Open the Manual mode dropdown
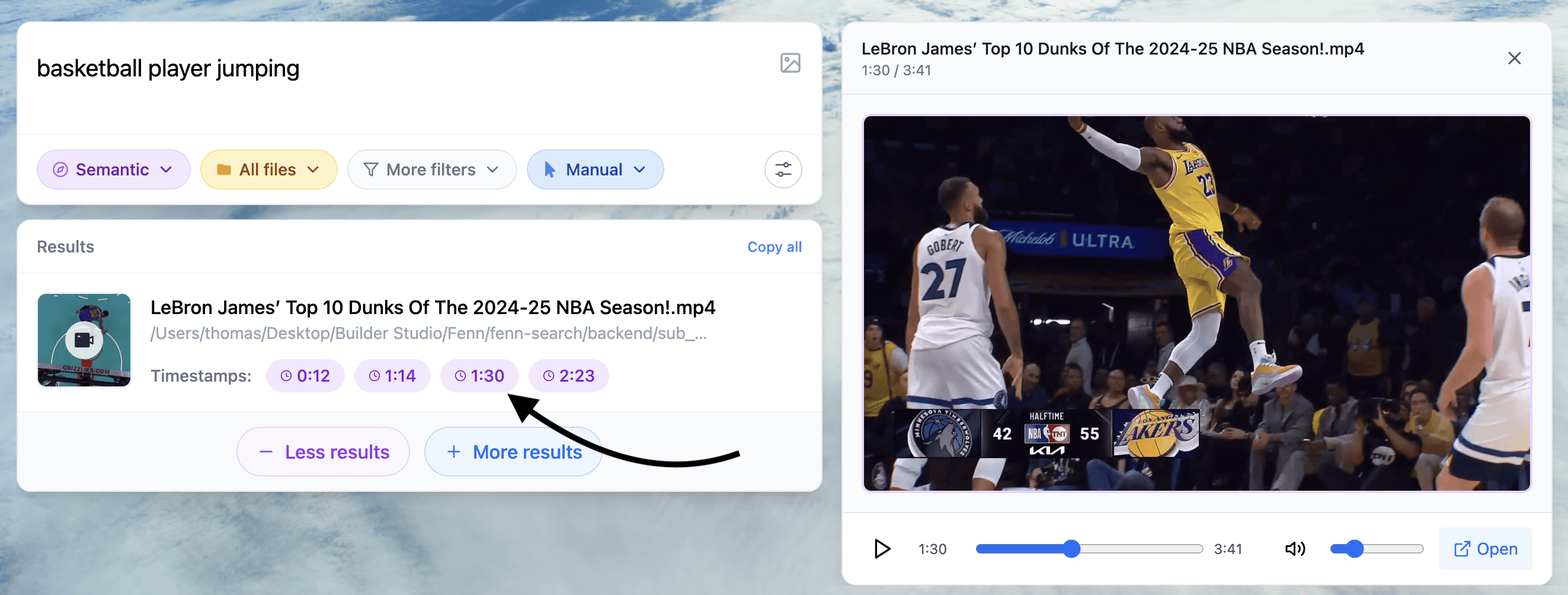The height and width of the screenshot is (595, 1568). tap(595, 169)
